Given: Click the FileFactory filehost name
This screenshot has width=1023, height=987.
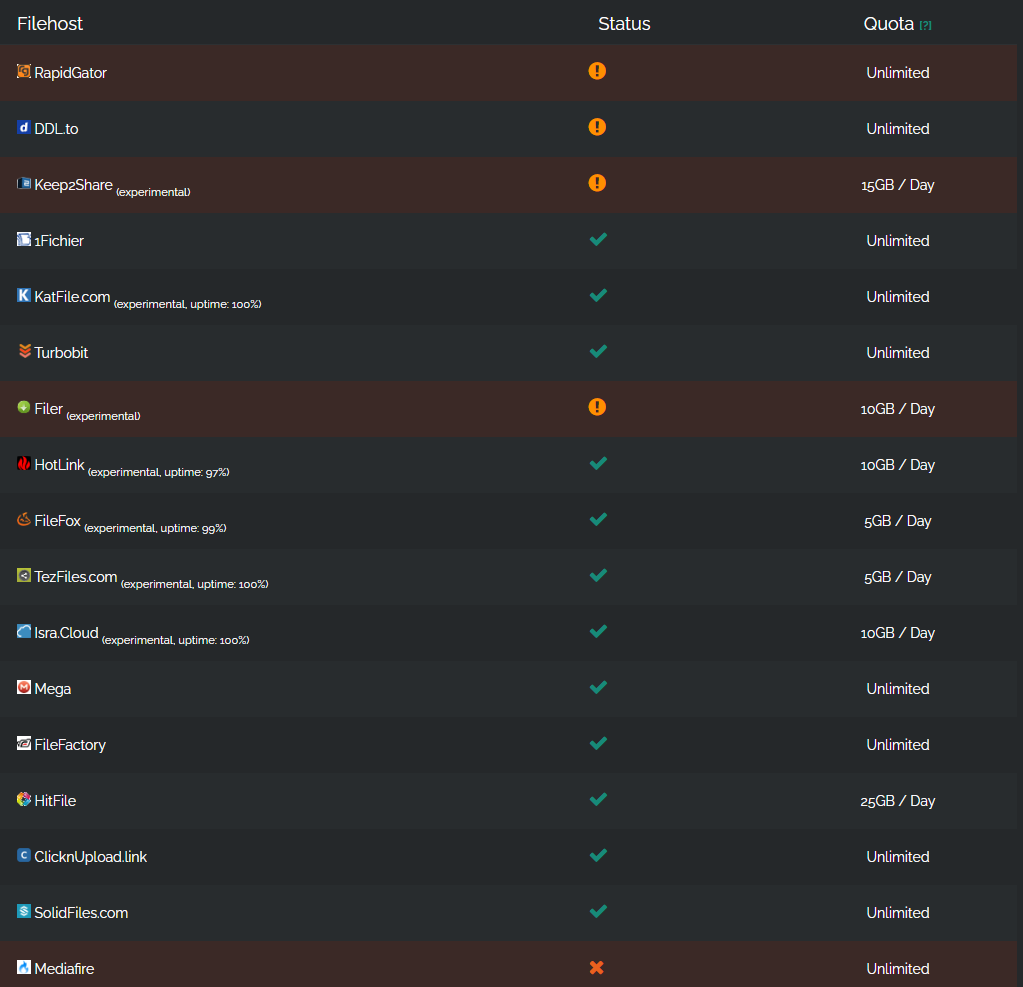Looking at the screenshot, I should (x=70, y=744).
